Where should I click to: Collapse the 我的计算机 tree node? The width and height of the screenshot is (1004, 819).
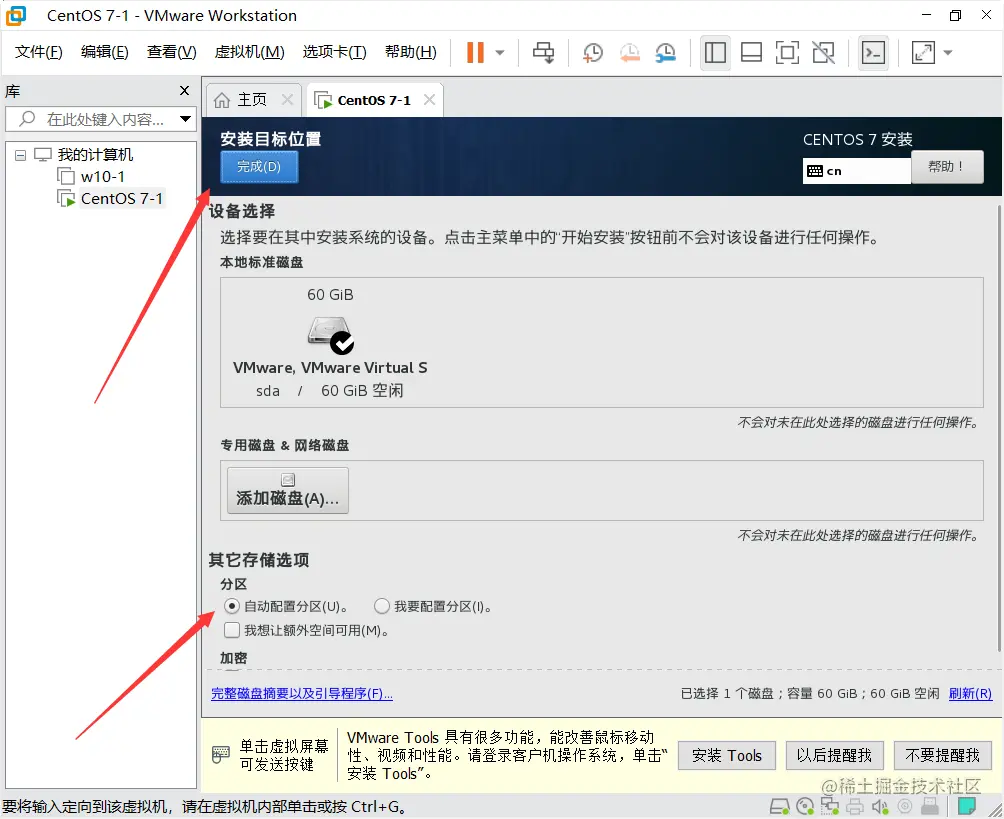tap(20, 155)
